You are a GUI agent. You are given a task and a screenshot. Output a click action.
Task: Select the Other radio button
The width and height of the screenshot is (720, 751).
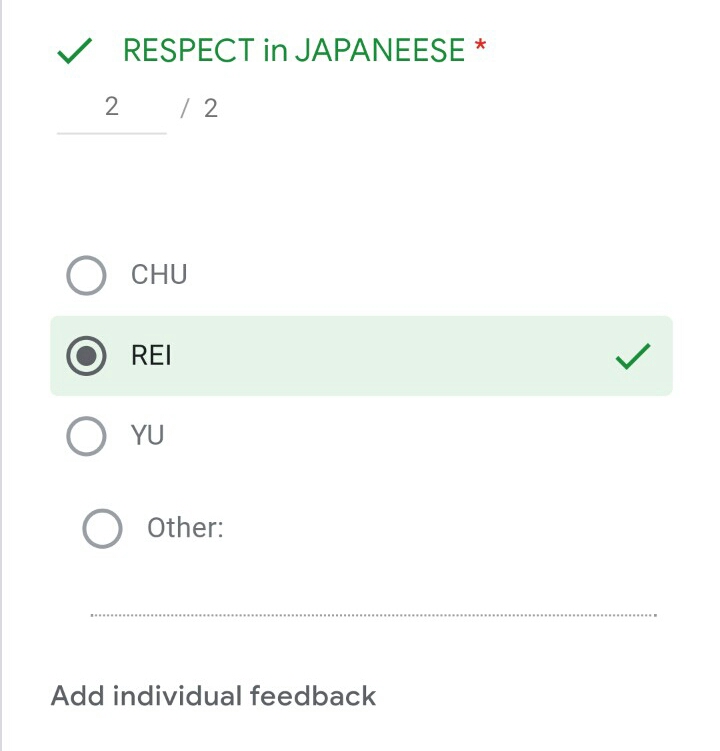(x=102, y=528)
